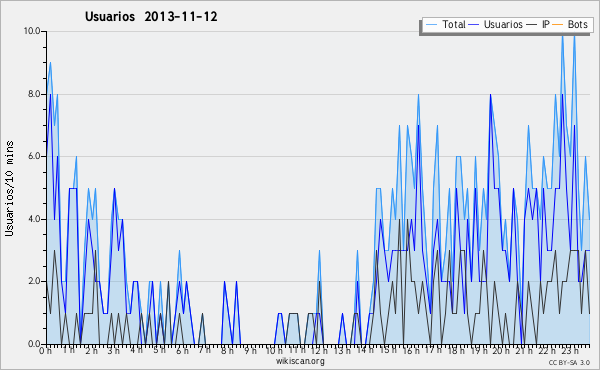600x370 pixels.
Task: Click the '23 h' x-axis label
Action: (x=570, y=350)
